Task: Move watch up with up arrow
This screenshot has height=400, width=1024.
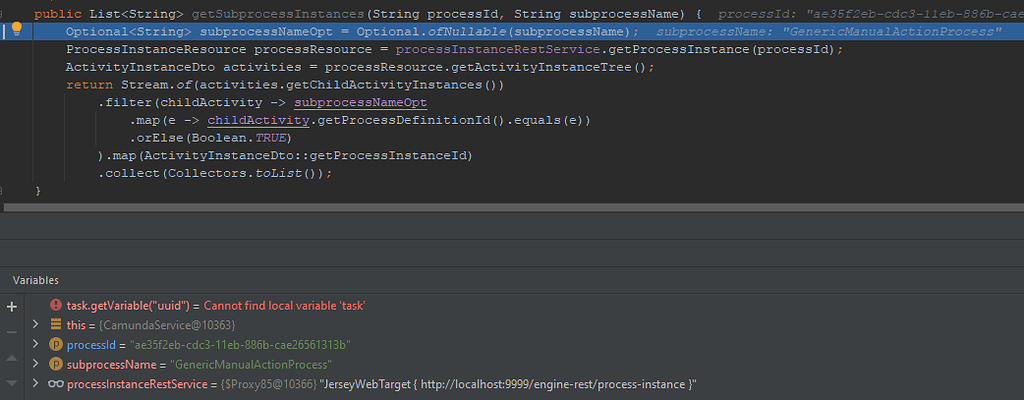Action: pos(12,357)
